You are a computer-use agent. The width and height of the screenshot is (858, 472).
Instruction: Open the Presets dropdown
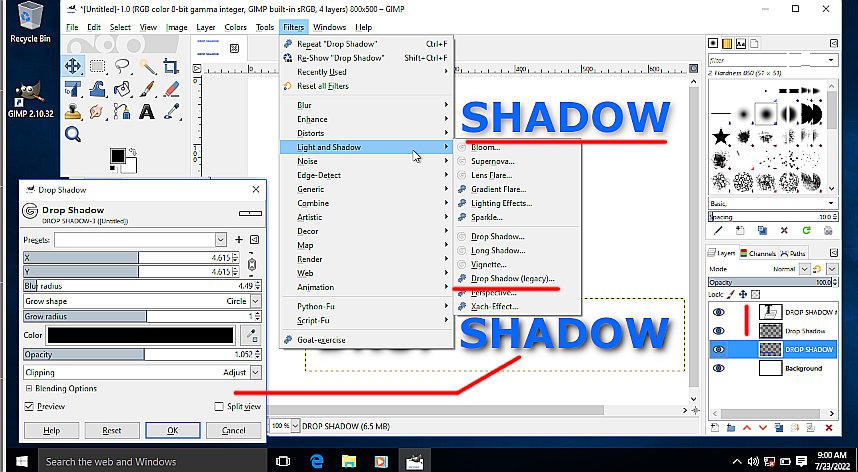tap(221, 240)
